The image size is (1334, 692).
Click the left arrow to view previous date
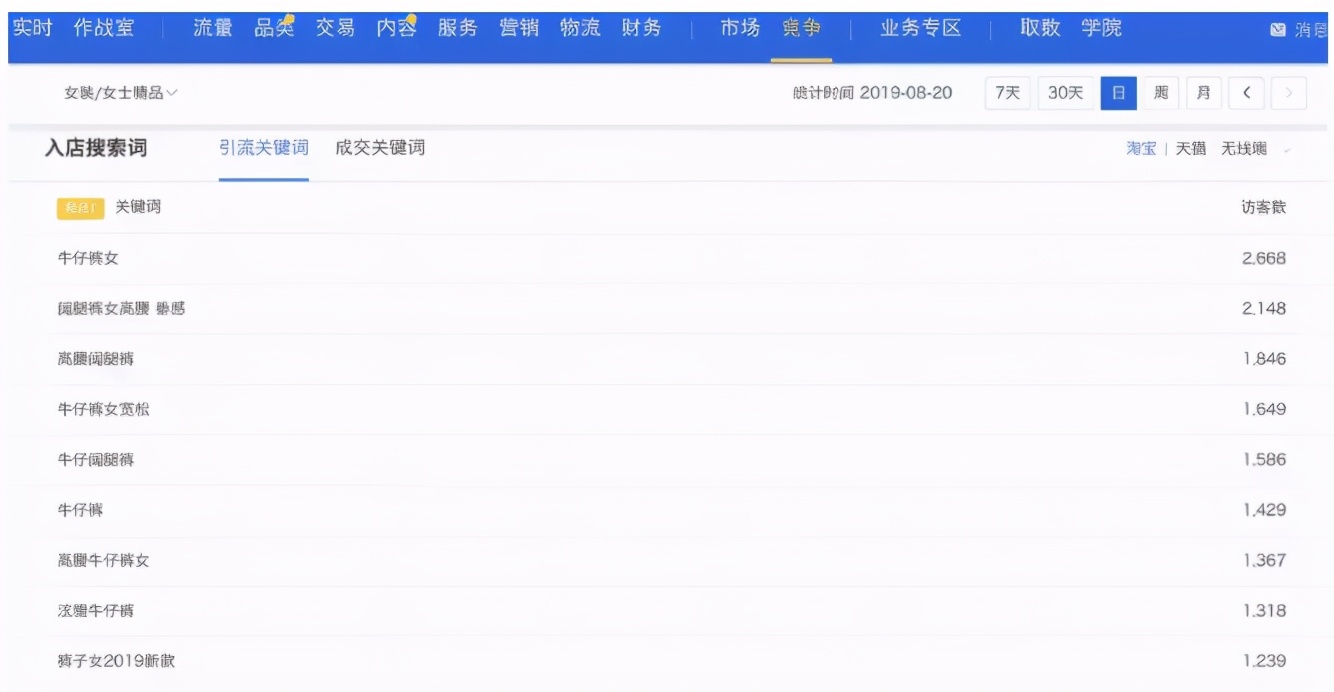pos(1246,91)
